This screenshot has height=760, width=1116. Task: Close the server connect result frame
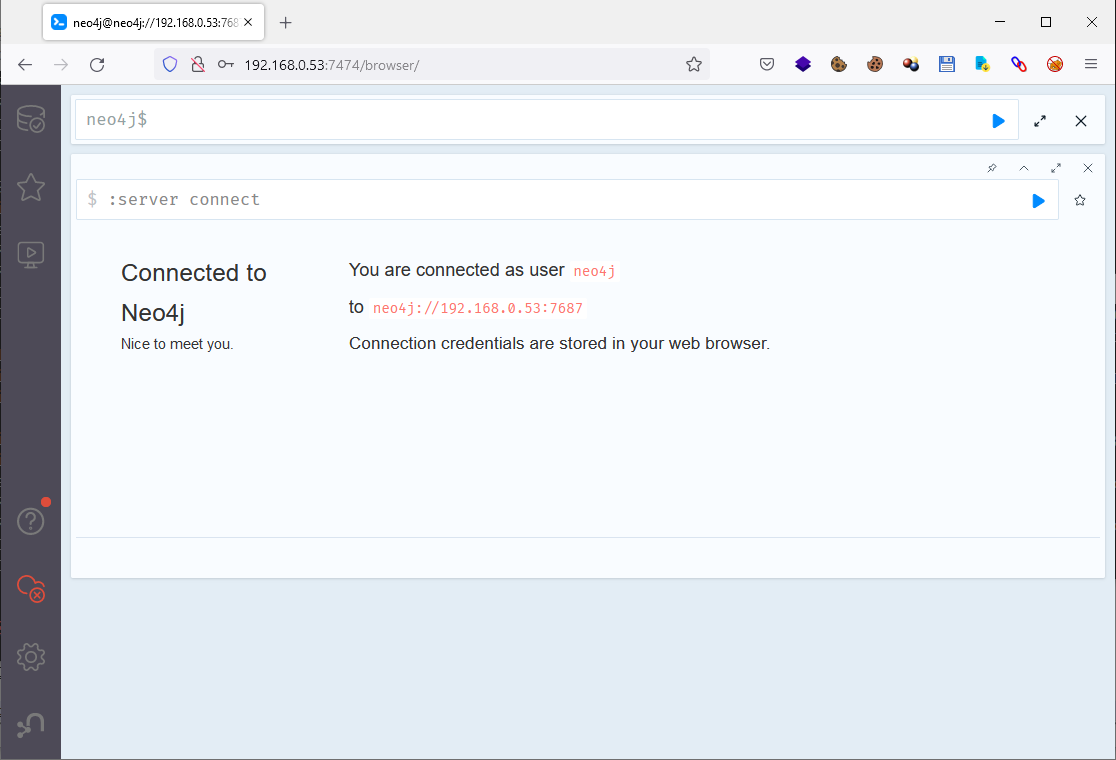1088,168
